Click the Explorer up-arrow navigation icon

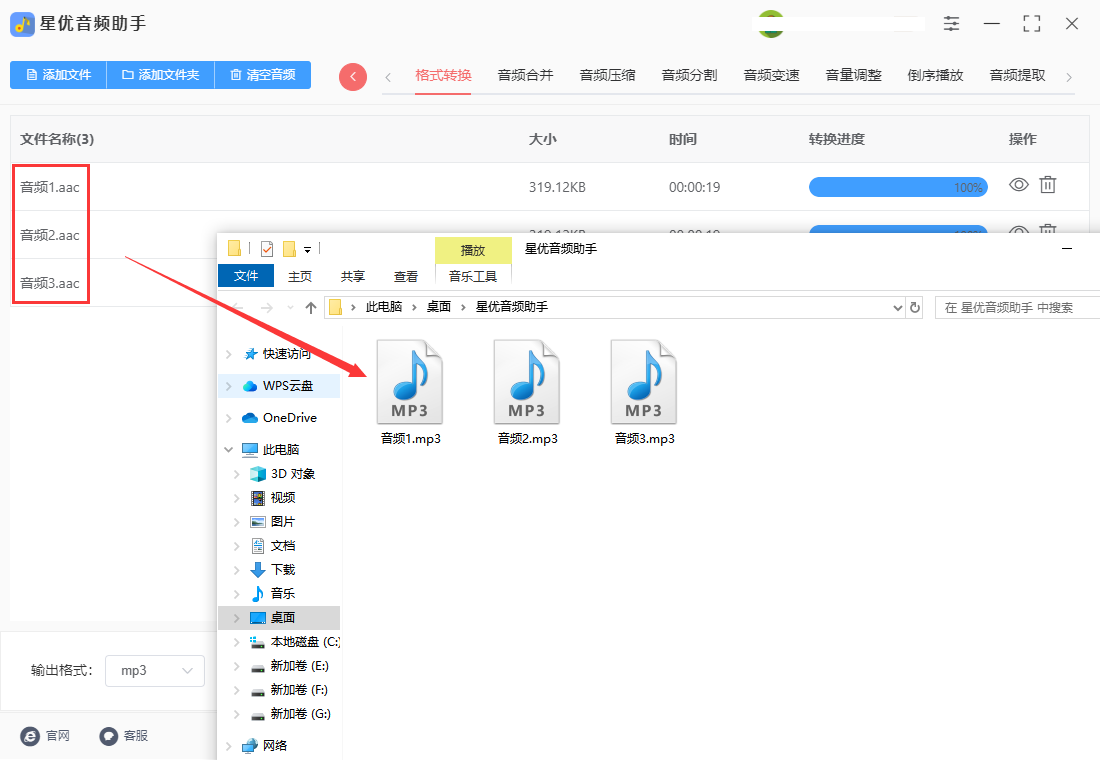311,307
